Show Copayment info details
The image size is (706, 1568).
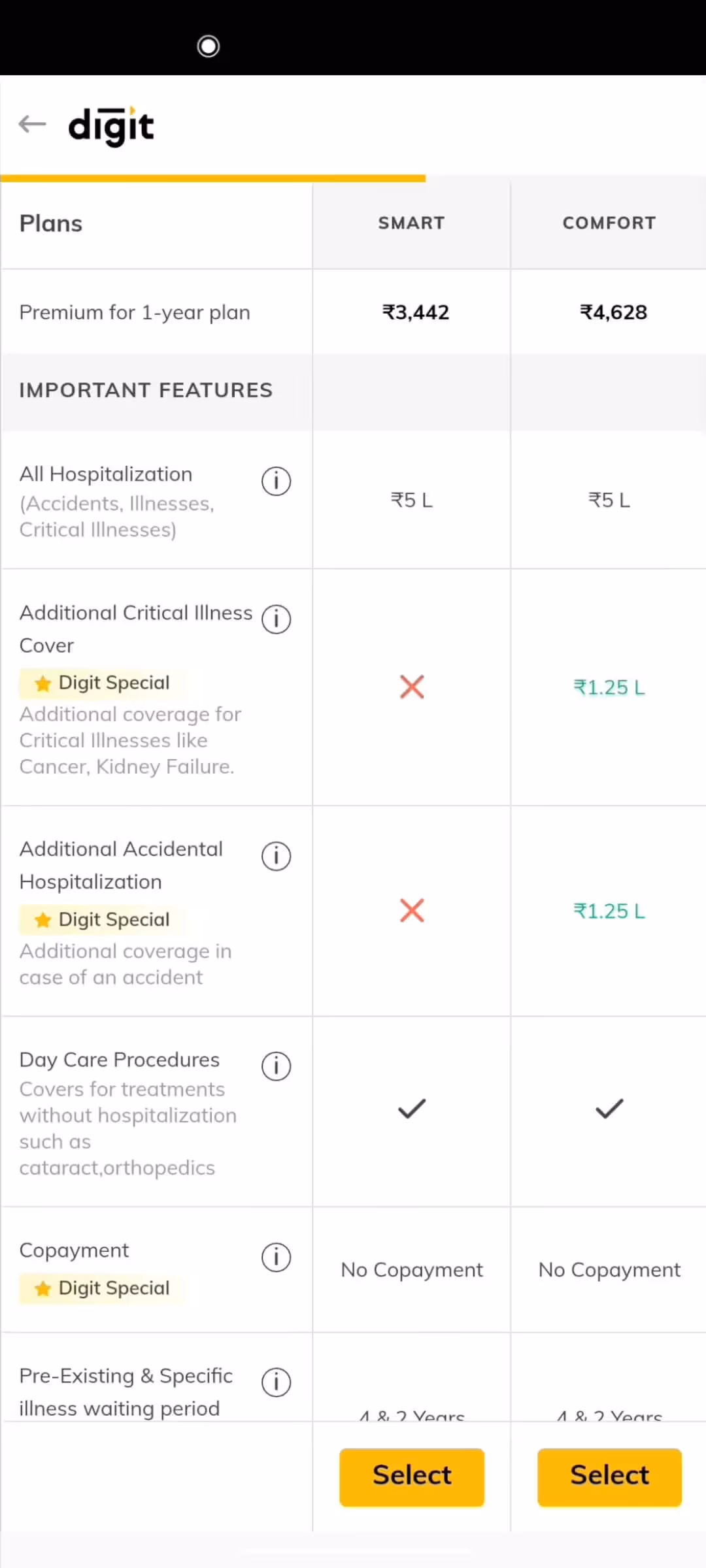click(x=276, y=1257)
